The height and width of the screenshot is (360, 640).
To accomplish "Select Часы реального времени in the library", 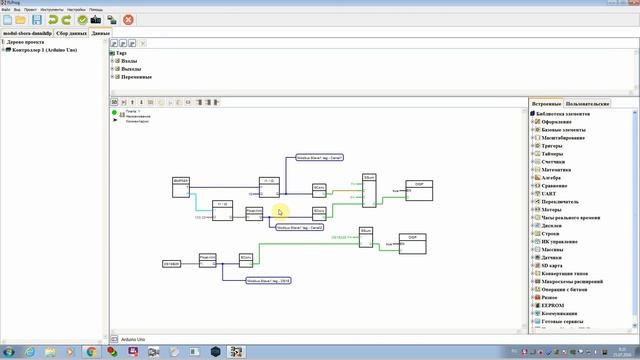I will pyautogui.click(x=571, y=218).
